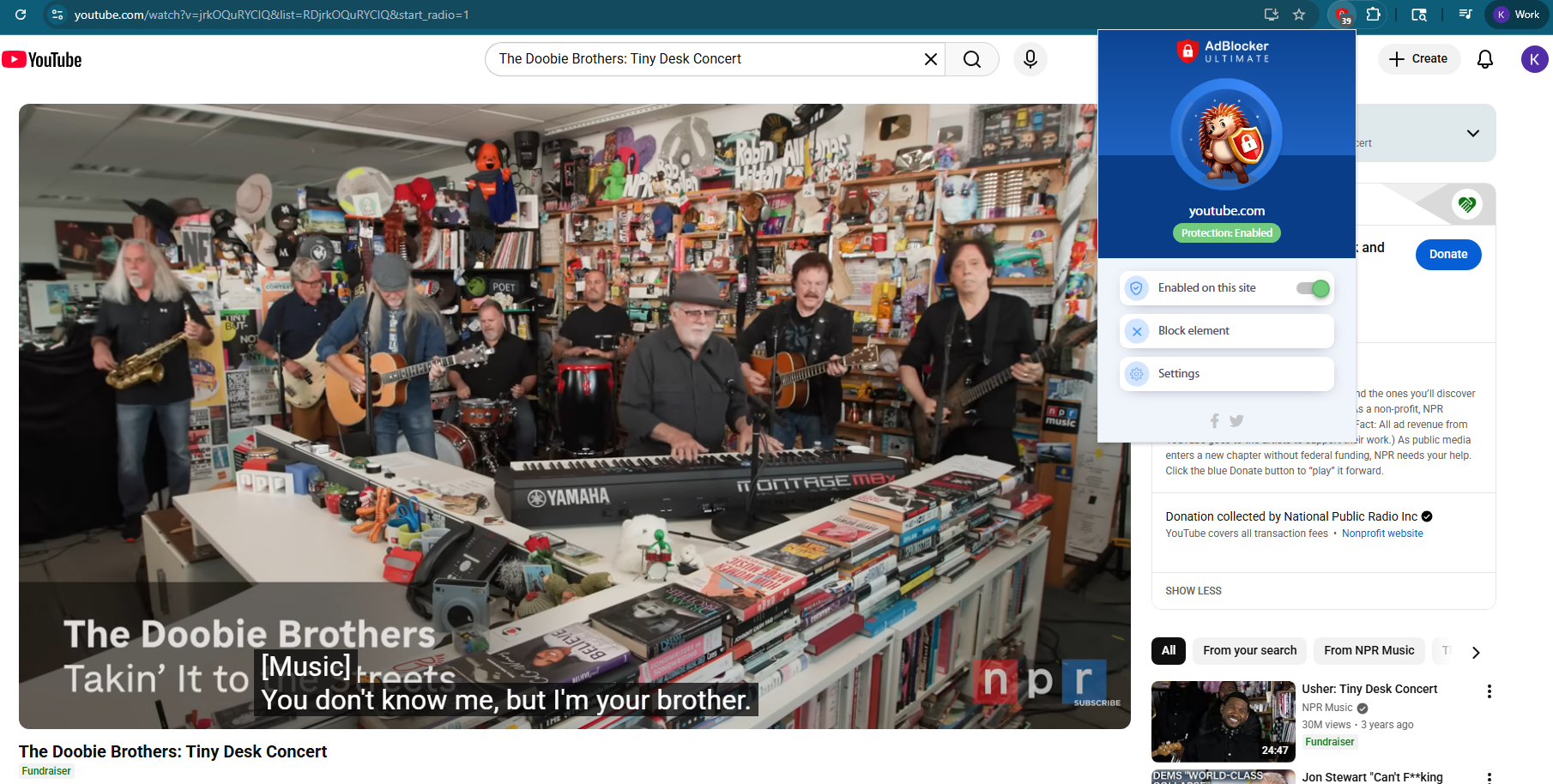Select 'From your search' tab chip
1553x784 pixels.
coord(1249,650)
